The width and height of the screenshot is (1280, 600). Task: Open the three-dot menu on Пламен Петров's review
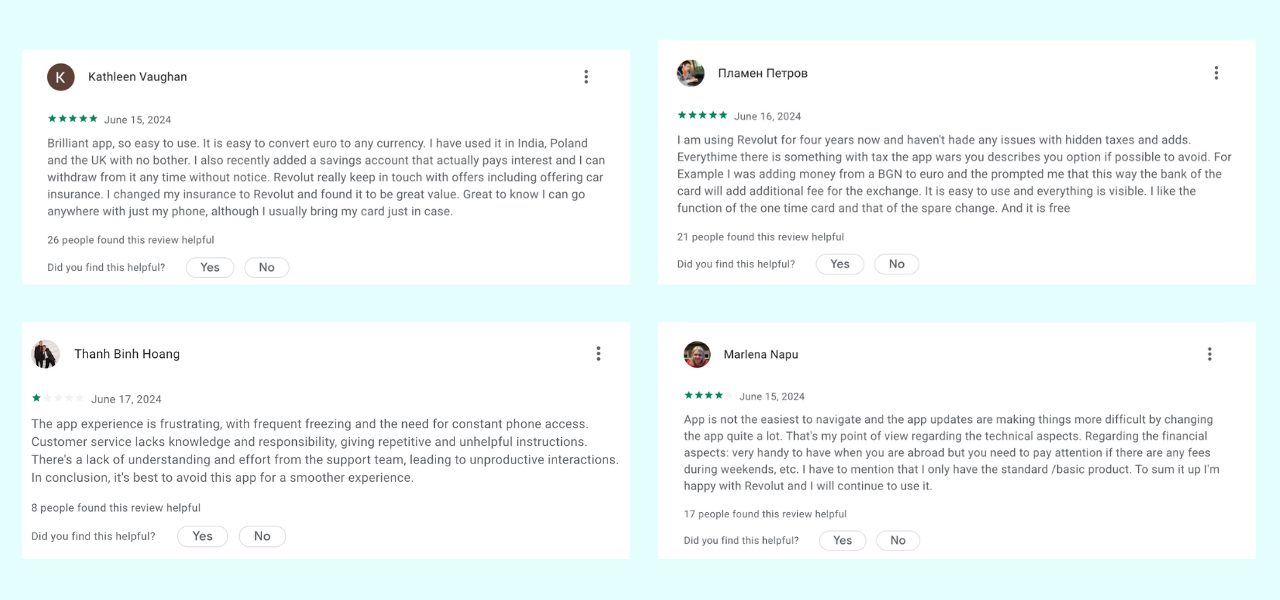point(1216,73)
